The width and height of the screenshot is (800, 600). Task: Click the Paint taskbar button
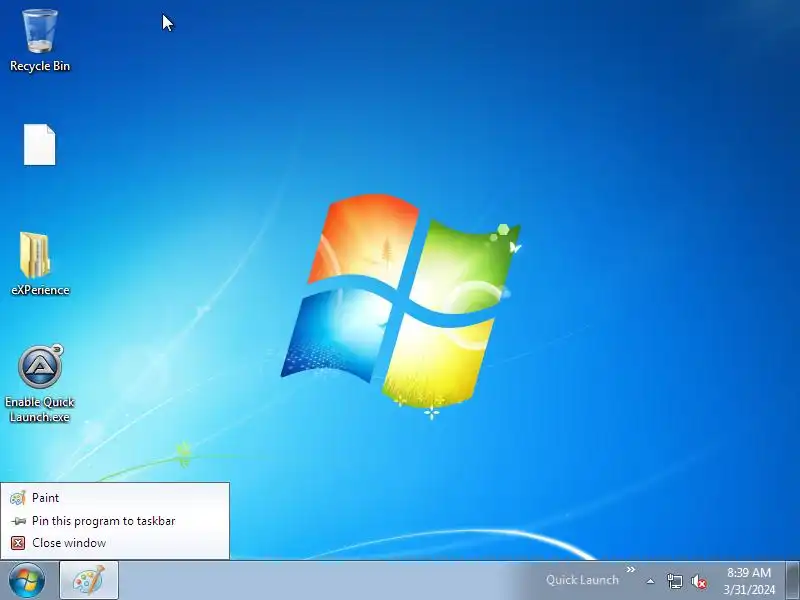tap(89, 580)
